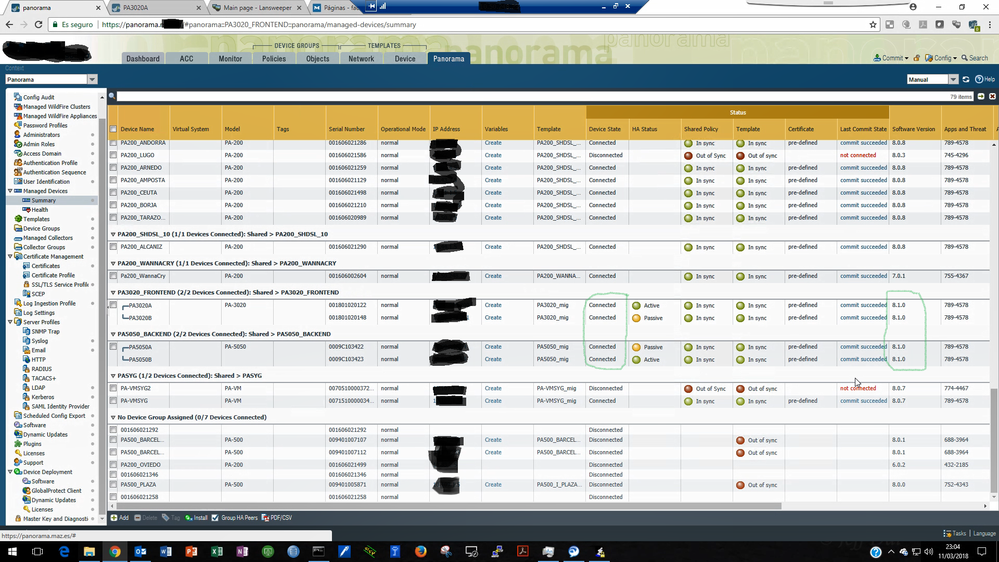The image size is (999, 562).
Task: Click not connected link for PA200_LUGO
Action: pyautogui.click(x=858, y=155)
